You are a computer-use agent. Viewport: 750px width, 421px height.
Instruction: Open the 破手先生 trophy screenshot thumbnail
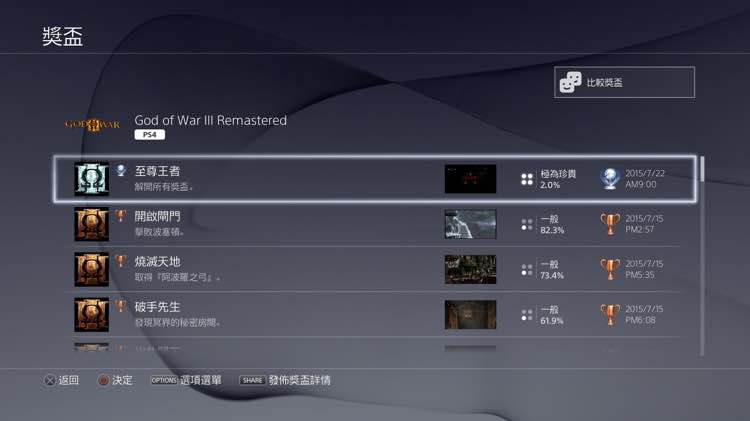[x=470, y=315]
